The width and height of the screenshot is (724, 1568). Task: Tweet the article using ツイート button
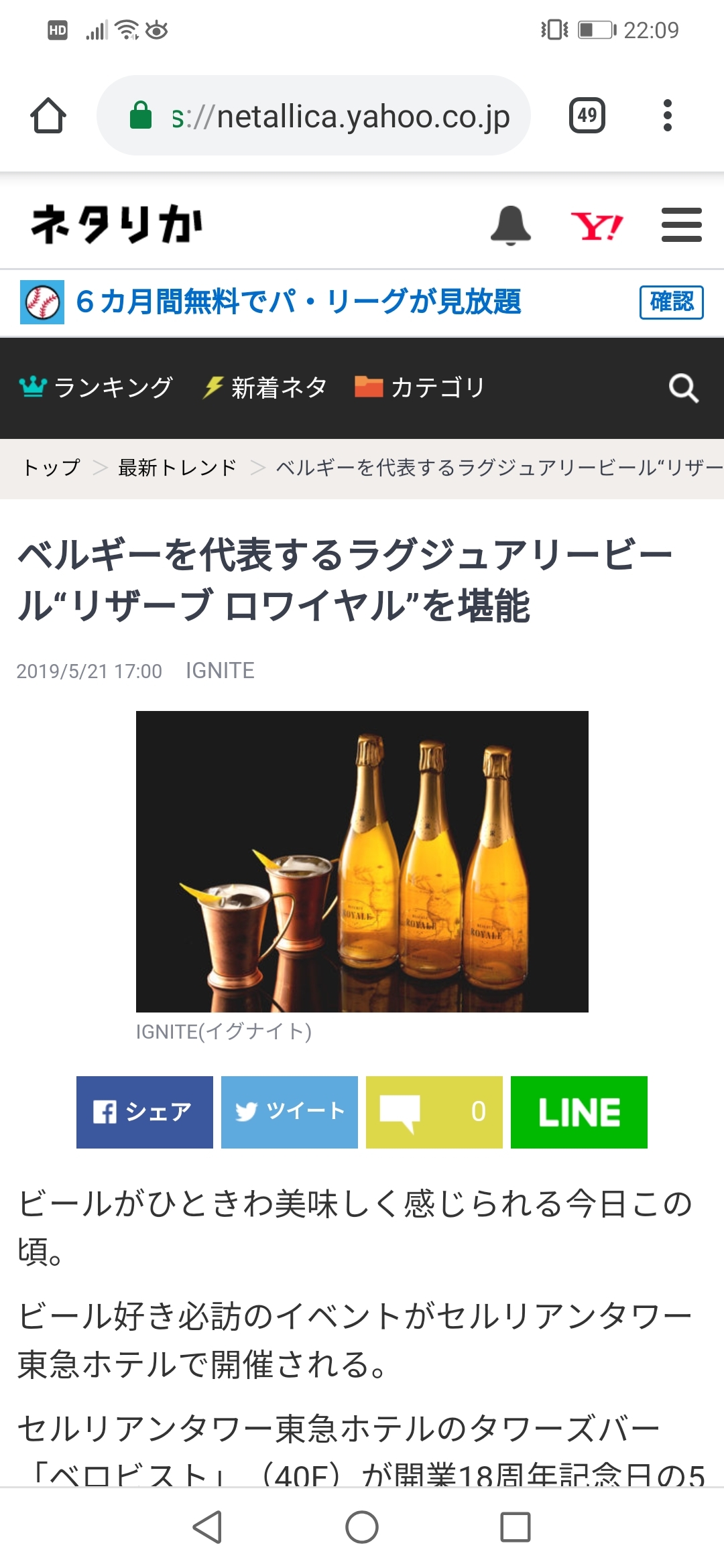click(x=290, y=1112)
